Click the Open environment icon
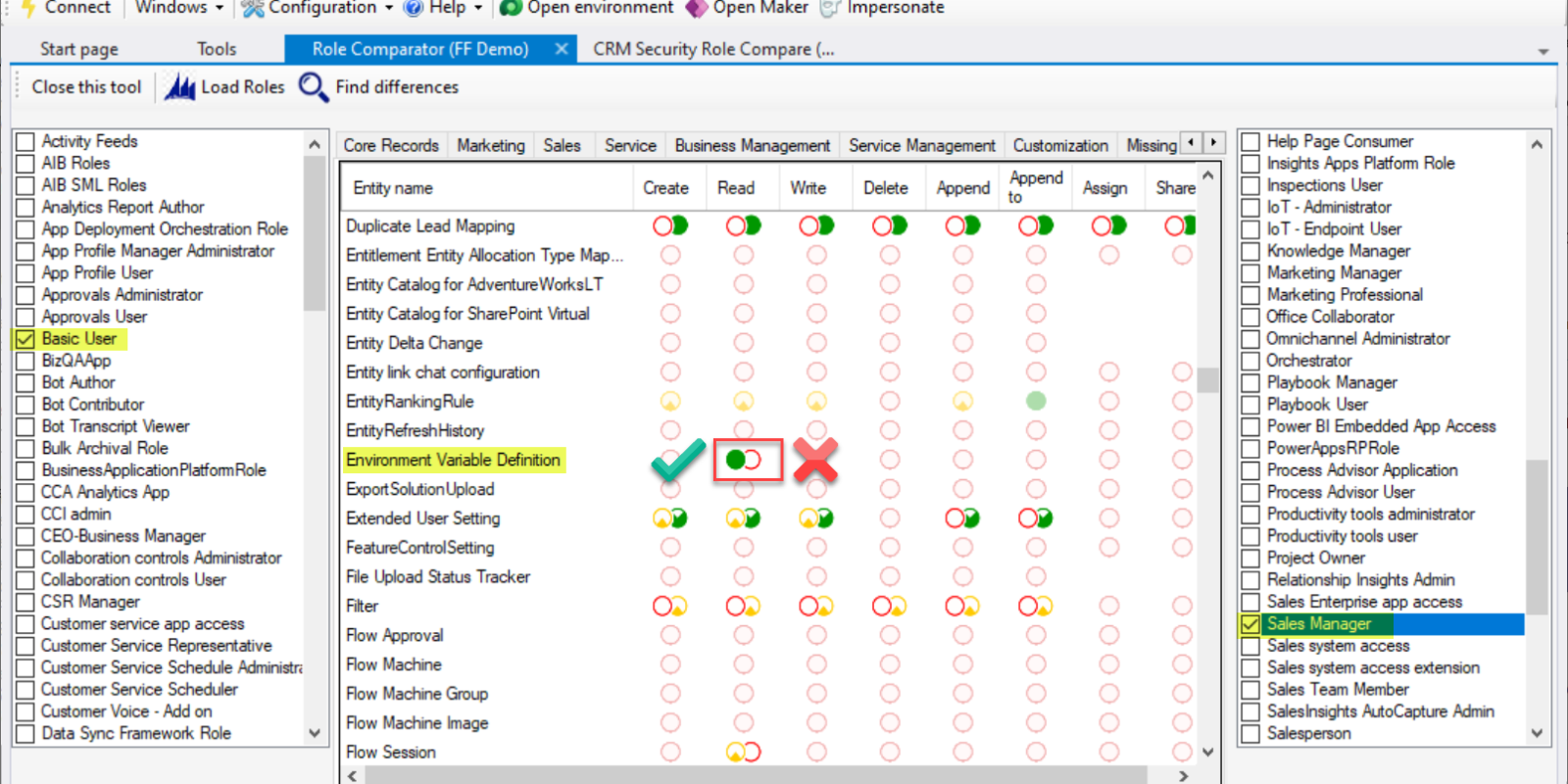Viewport: 1568px width, 784px height. point(510,8)
